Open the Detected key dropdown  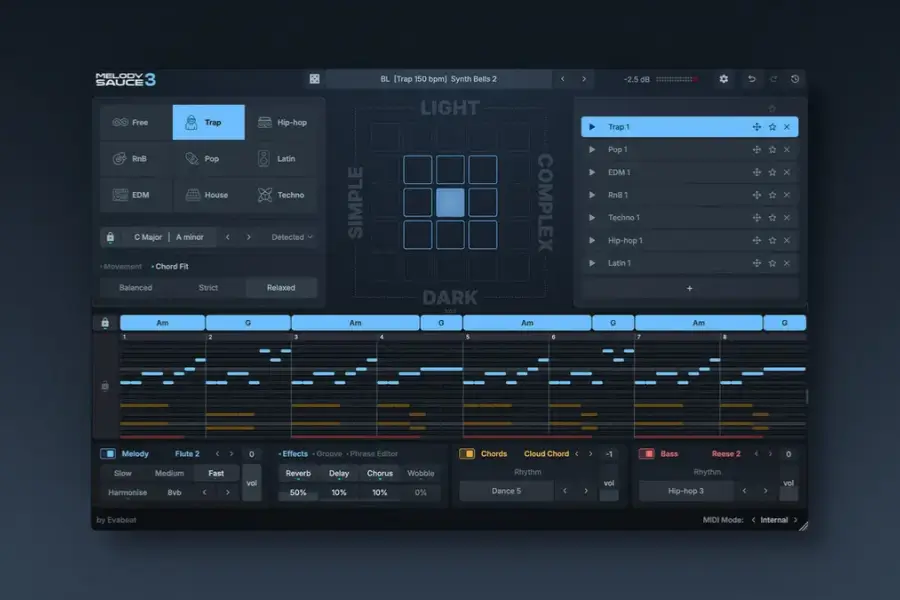292,237
